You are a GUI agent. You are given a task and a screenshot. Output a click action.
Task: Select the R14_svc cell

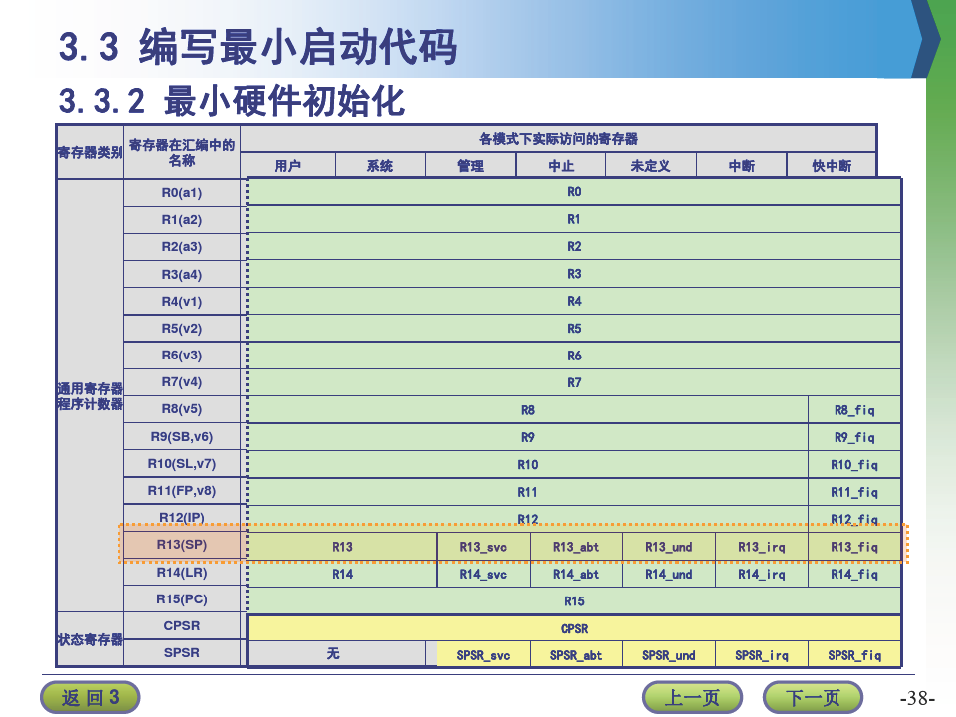pyautogui.click(x=483, y=574)
